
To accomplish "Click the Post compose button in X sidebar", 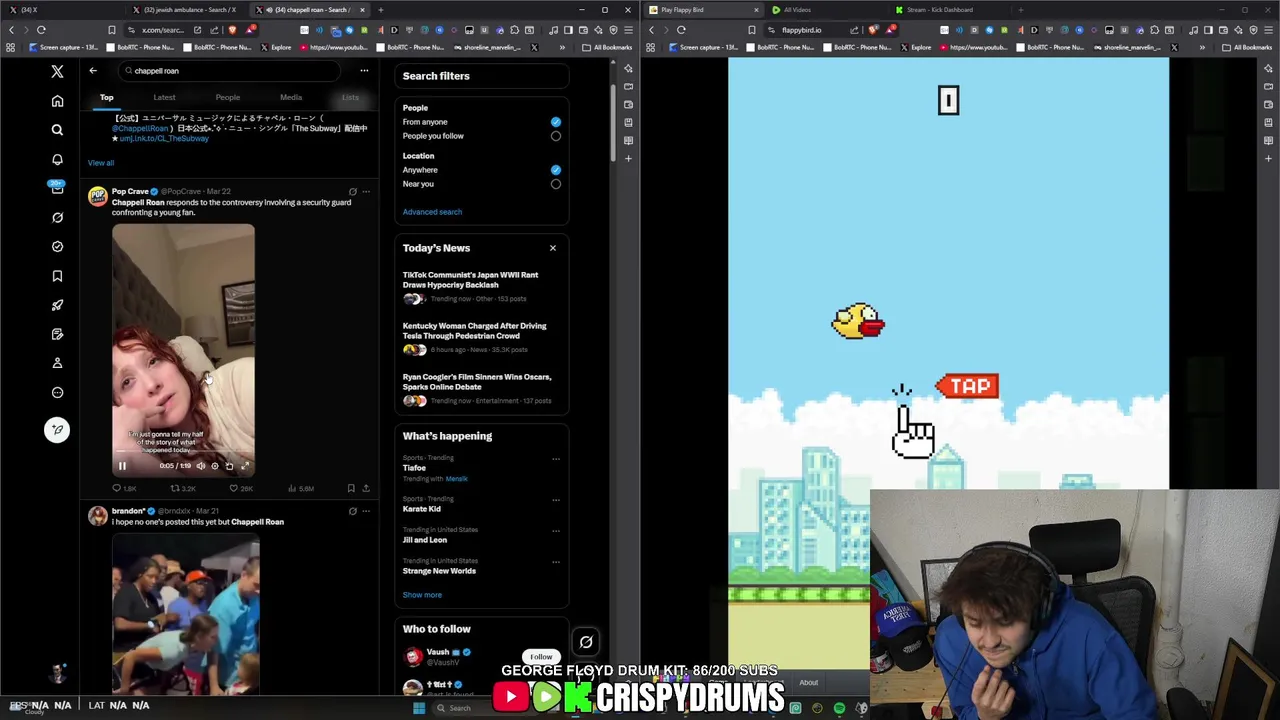I will [57, 430].
